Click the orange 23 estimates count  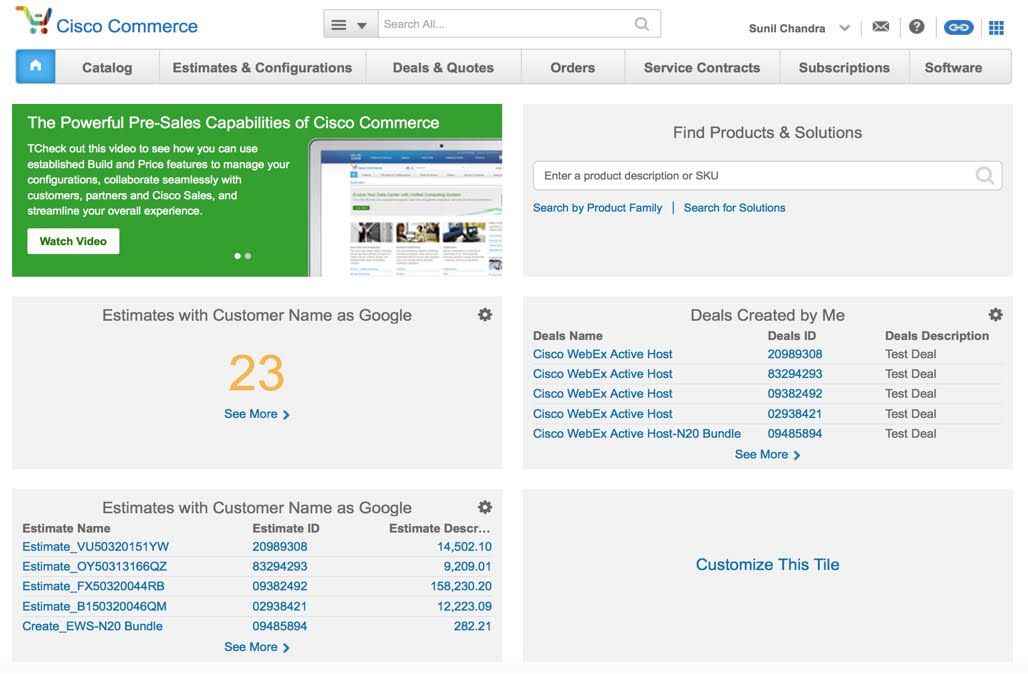(x=256, y=373)
